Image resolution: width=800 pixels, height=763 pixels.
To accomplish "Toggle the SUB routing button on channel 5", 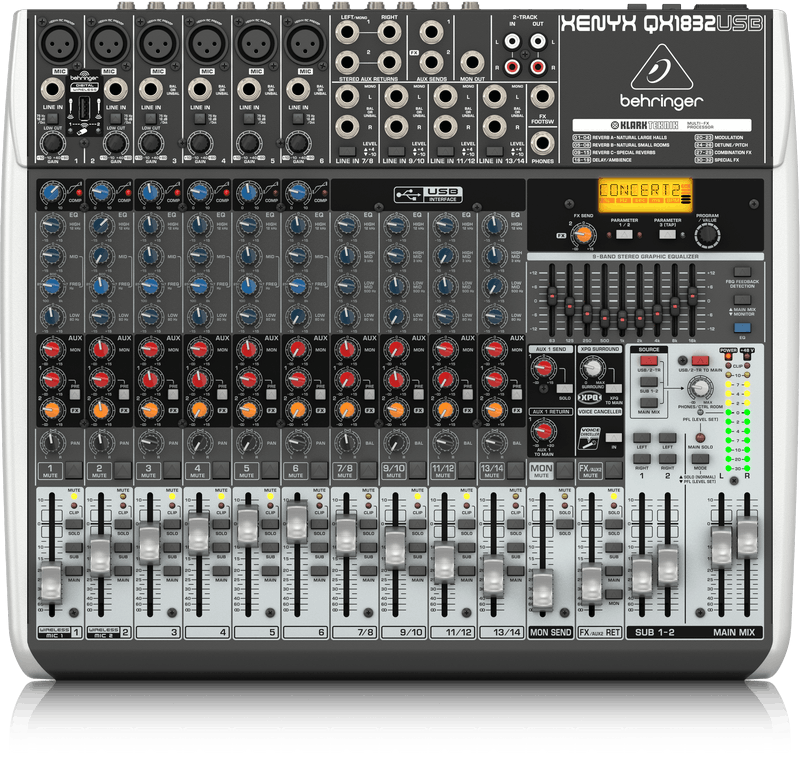I will point(270,548).
